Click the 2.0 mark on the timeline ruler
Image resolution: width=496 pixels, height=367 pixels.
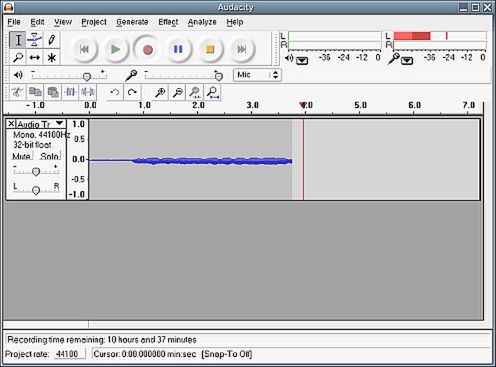(198, 105)
